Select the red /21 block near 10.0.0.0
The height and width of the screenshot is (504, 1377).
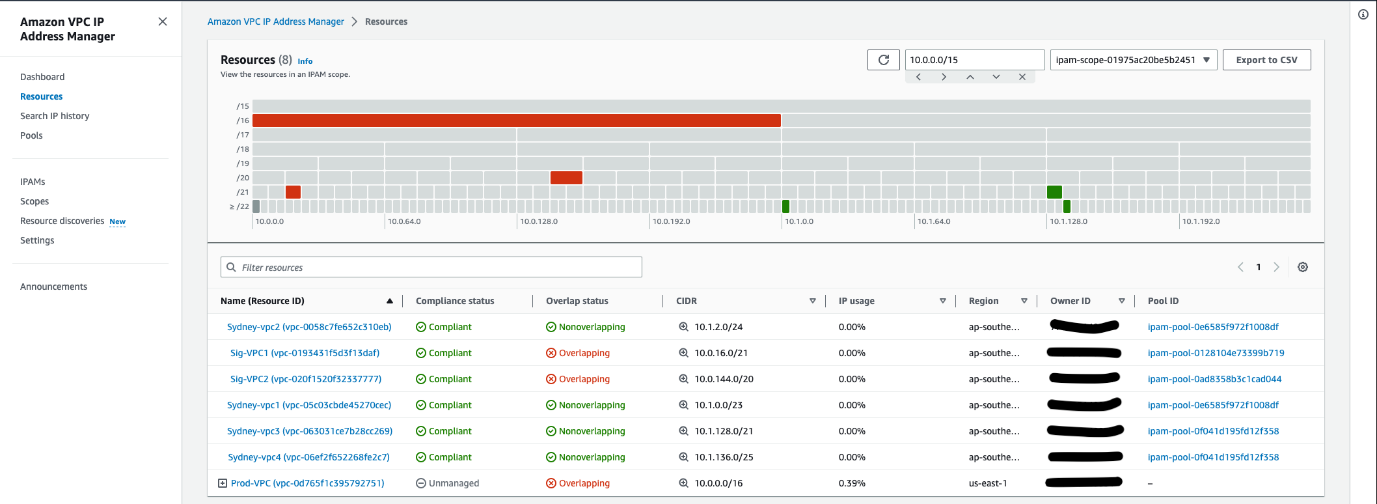click(x=293, y=192)
